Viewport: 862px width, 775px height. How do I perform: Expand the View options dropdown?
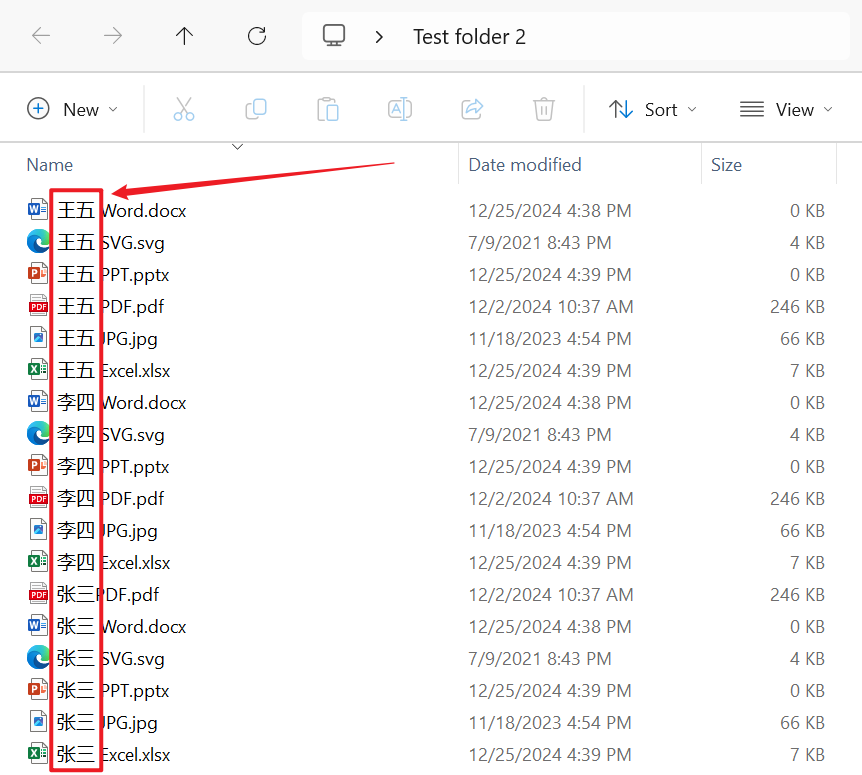(786, 110)
